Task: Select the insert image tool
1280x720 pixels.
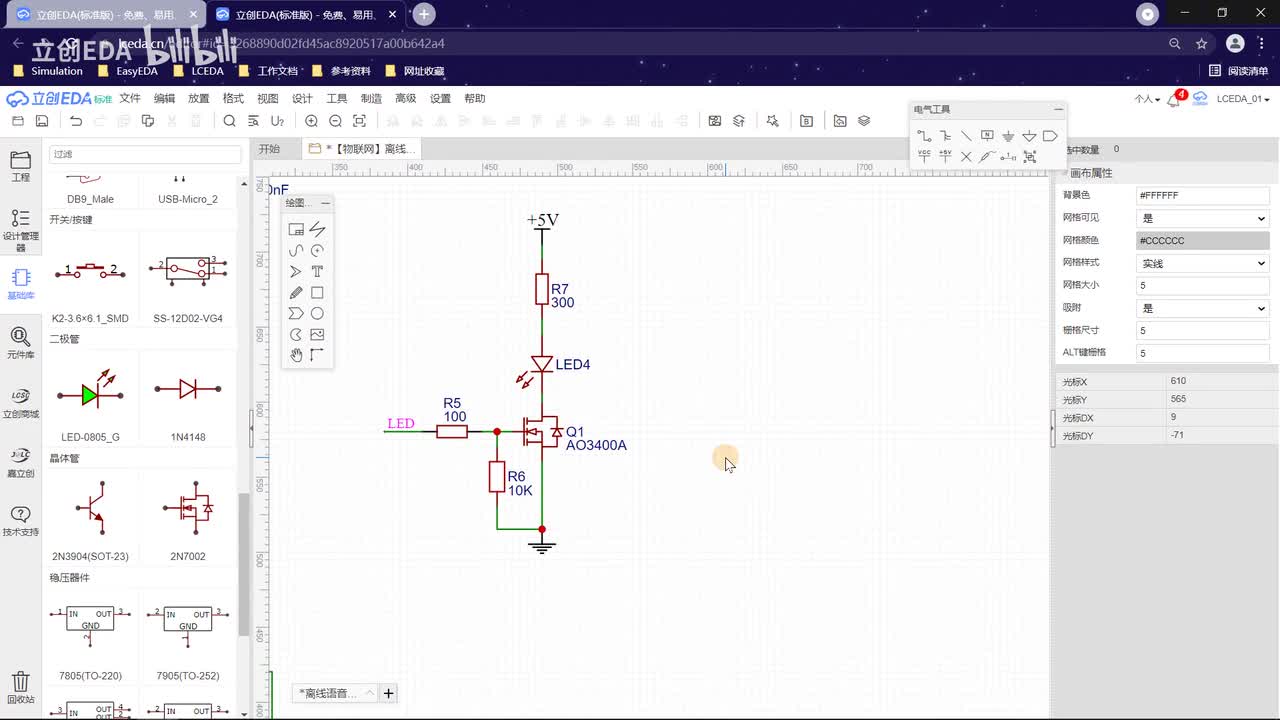Action: coord(317,335)
